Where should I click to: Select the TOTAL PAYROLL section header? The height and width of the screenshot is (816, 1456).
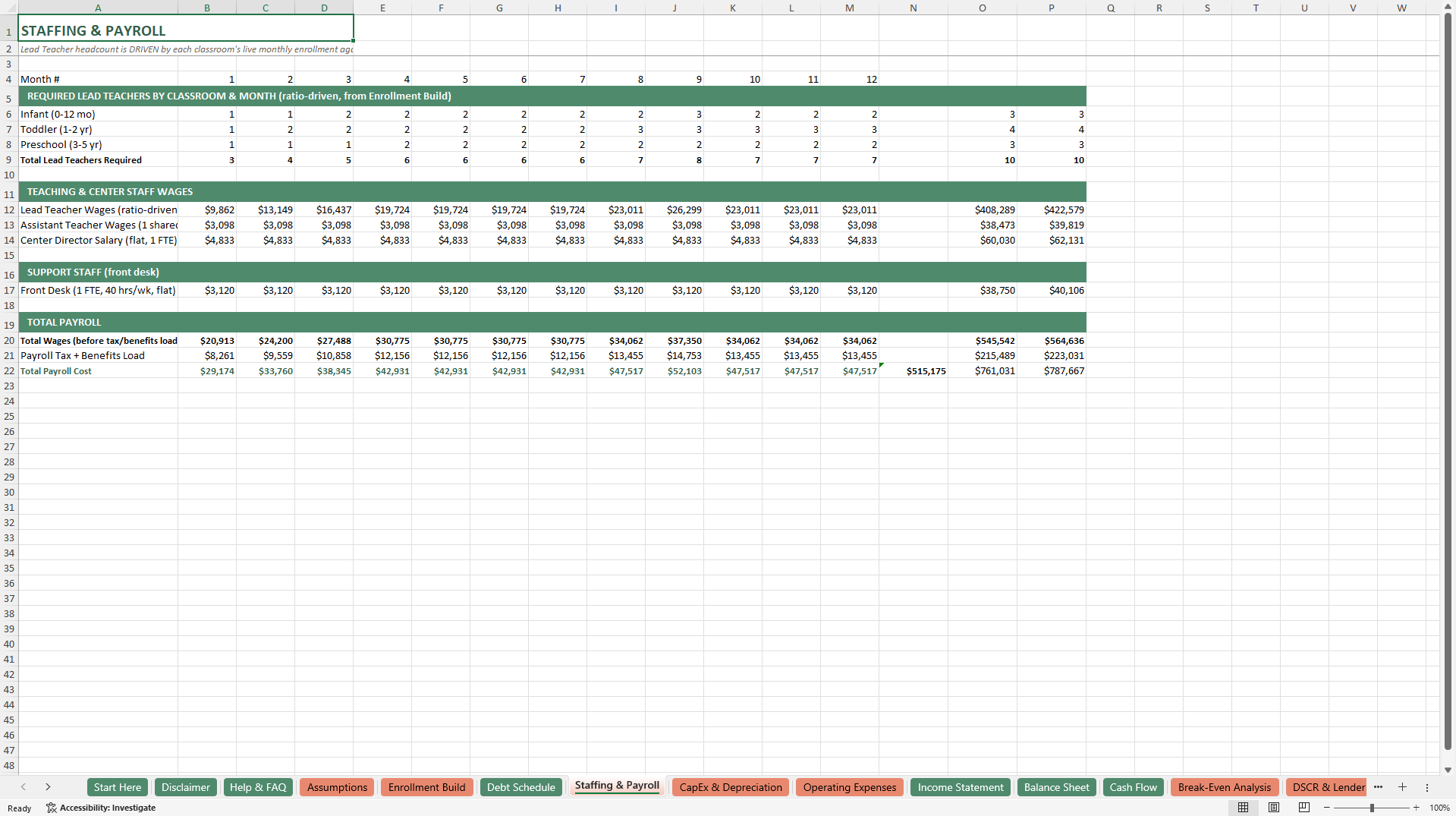[552, 322]
